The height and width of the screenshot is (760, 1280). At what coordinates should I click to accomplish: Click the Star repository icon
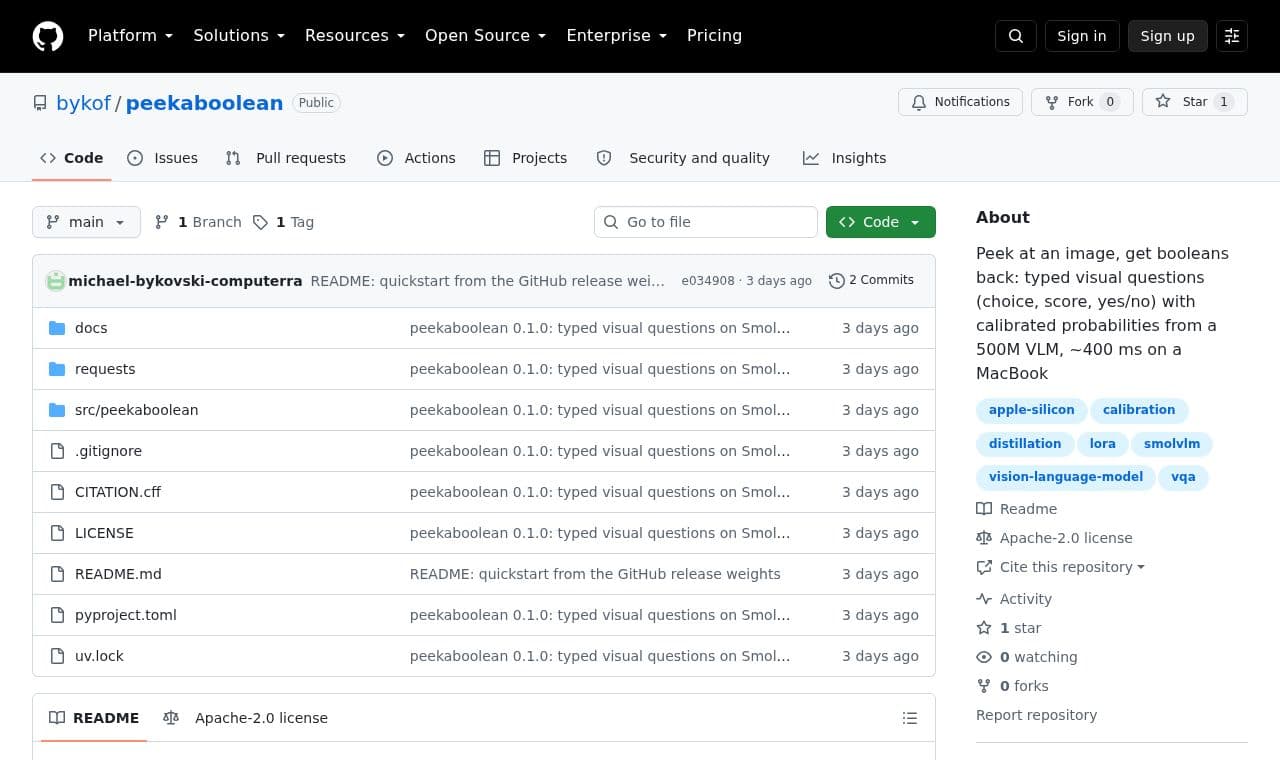1163,101
